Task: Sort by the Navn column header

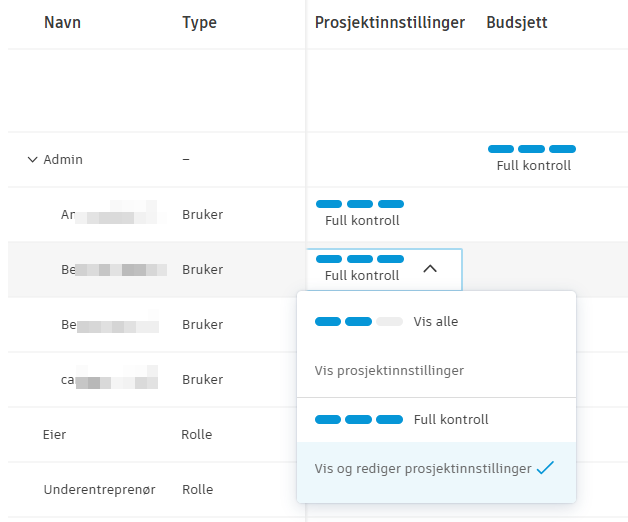Action: coord(62,23)
